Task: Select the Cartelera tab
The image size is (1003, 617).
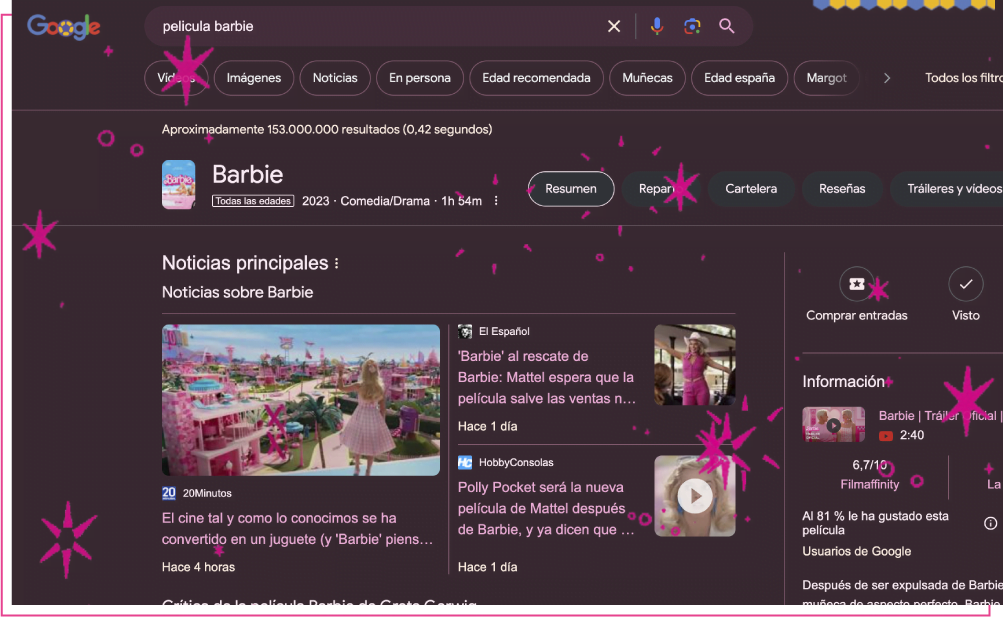Action: click(x=750, y=189)
